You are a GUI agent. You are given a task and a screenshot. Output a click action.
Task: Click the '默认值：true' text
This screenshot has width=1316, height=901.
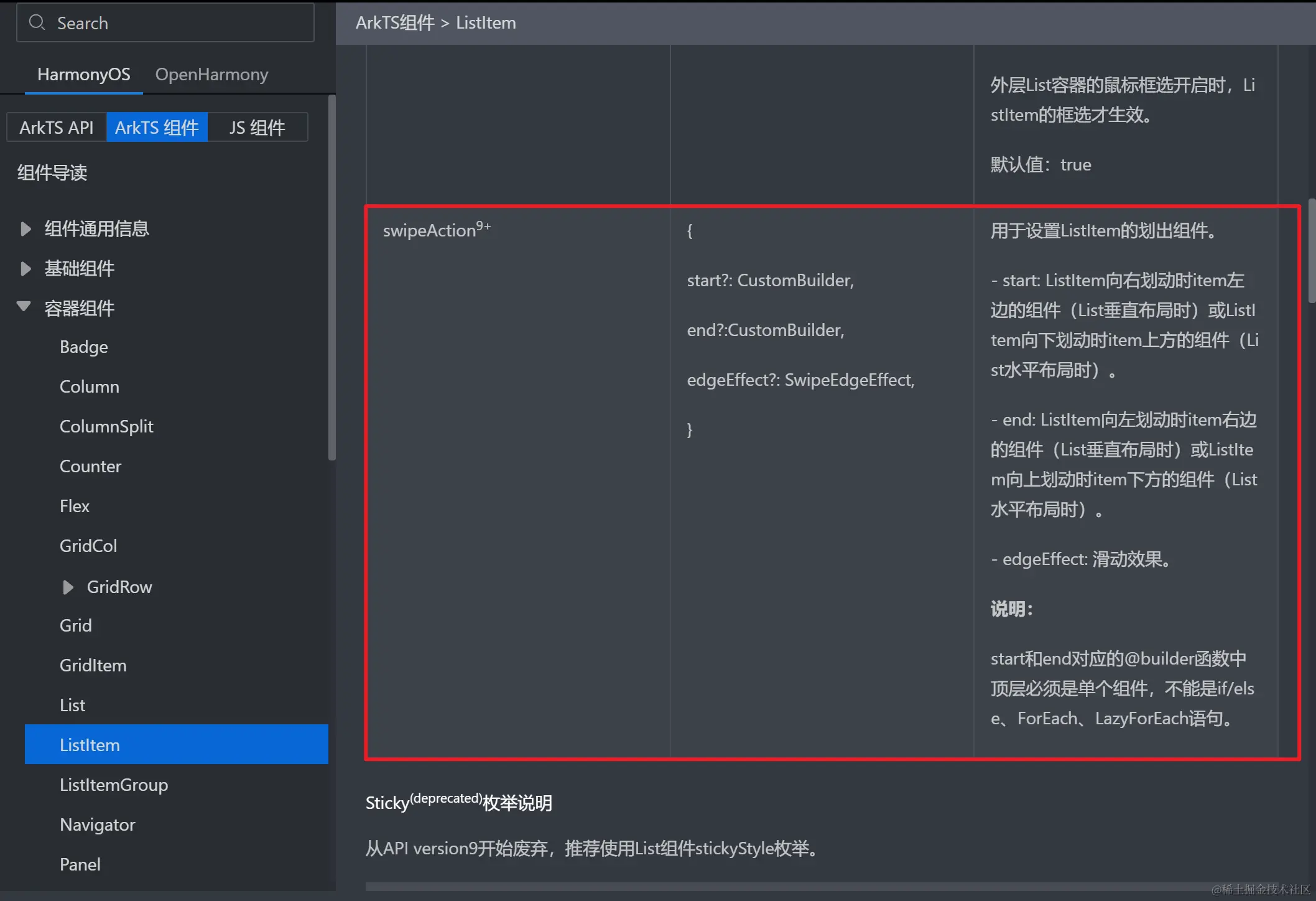tap(1040, 165)
